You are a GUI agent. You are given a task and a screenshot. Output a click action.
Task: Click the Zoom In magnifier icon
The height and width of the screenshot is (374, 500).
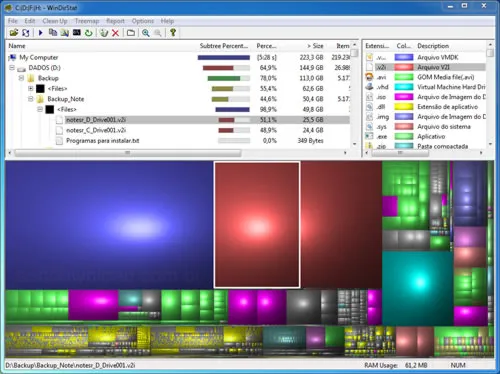146,33
